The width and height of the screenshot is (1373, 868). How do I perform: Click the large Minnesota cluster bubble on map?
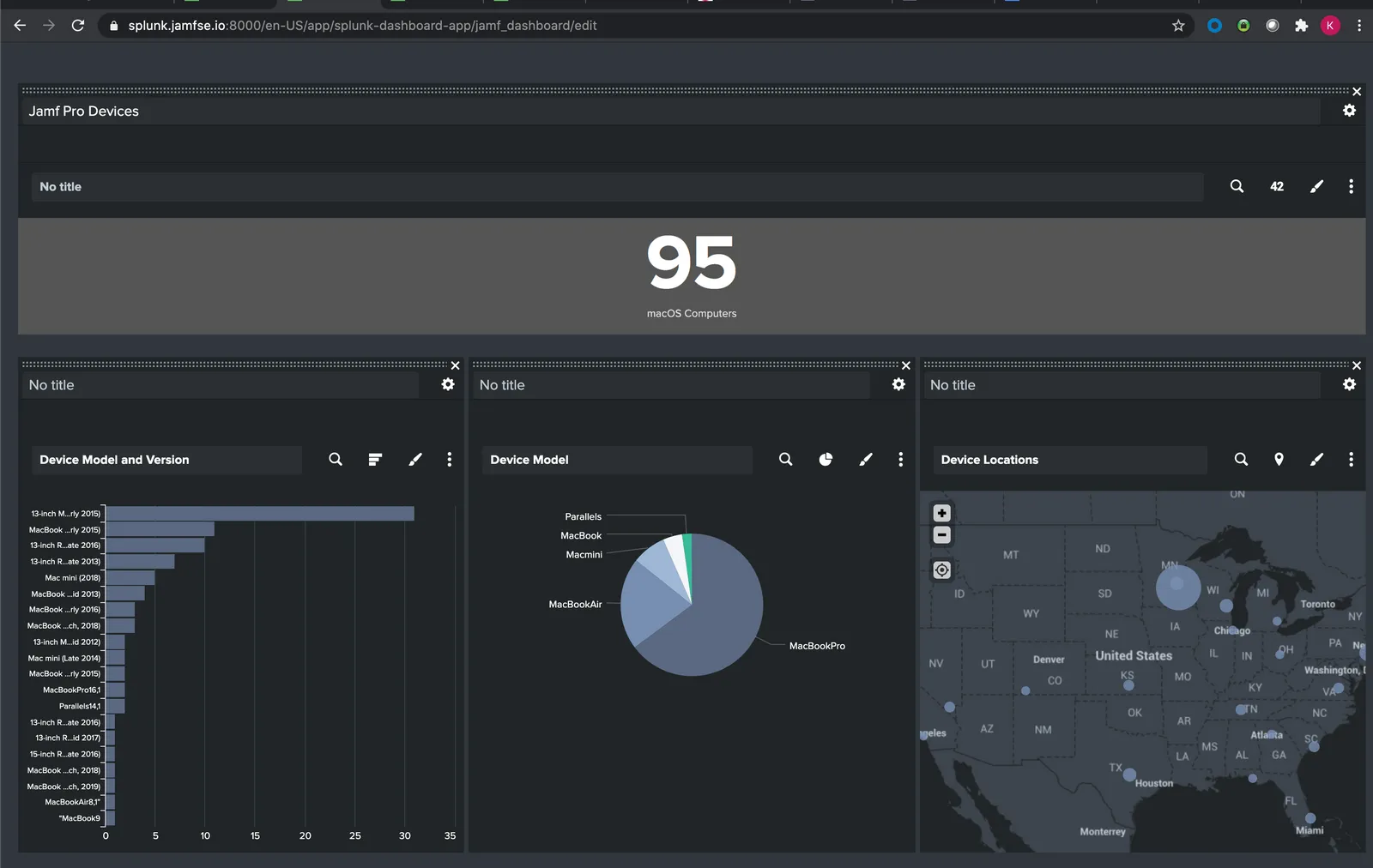1177,587
